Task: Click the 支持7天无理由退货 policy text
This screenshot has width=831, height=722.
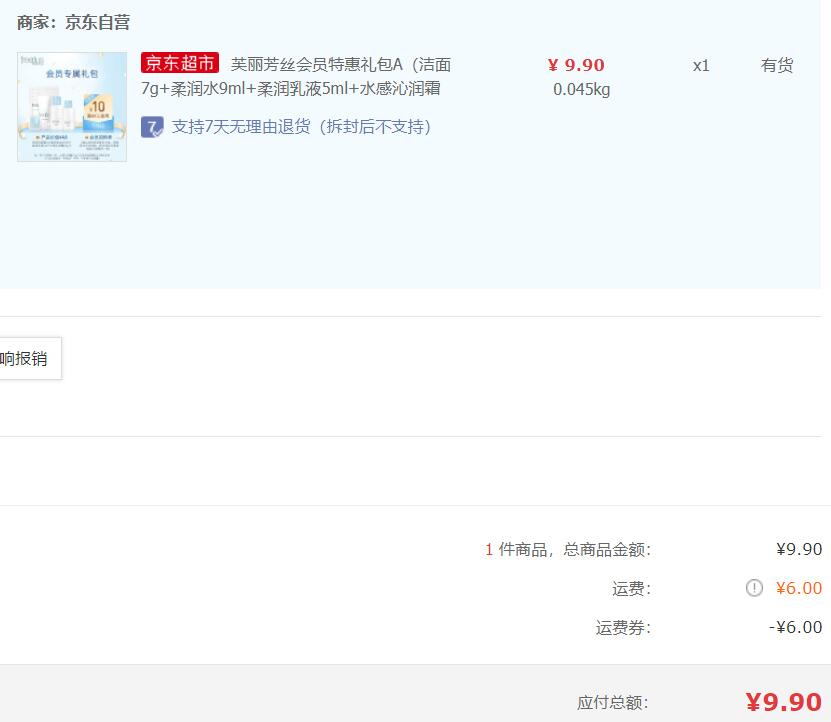Action: (x=301, y=127)
